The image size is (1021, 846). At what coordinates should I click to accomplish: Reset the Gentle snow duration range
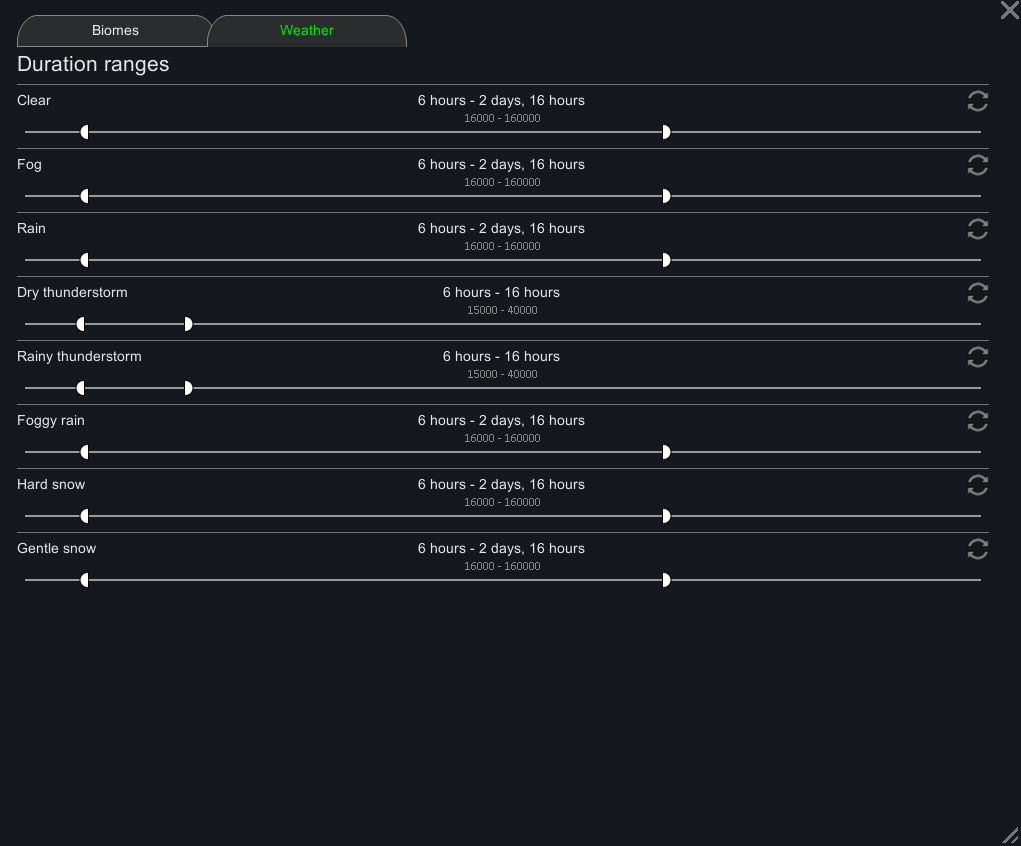pos(977,549)
